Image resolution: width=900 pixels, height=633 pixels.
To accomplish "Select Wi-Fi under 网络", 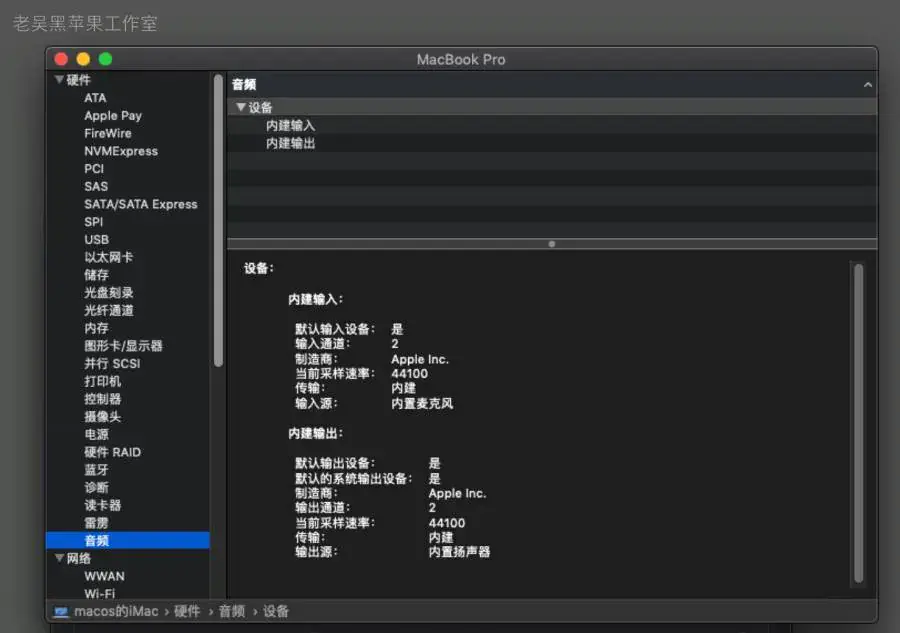I will pos(100,593).
